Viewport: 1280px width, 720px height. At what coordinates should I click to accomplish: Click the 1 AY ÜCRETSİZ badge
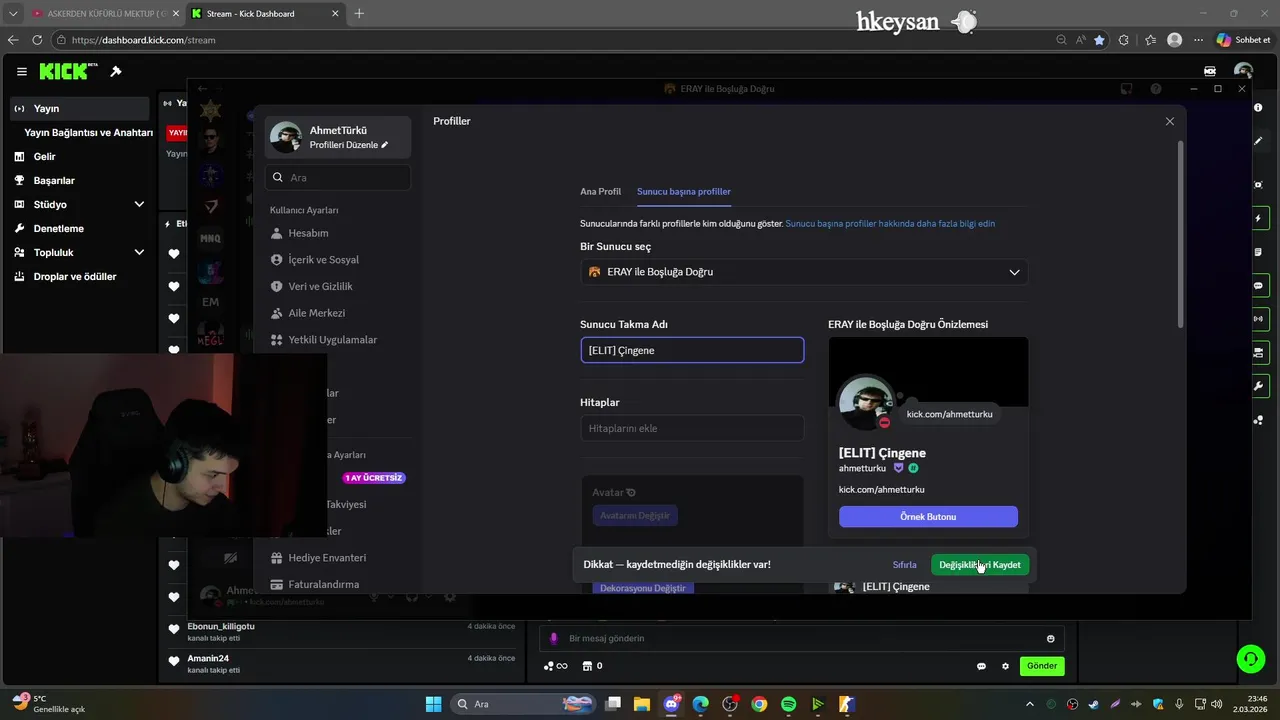tap(374, 478)
